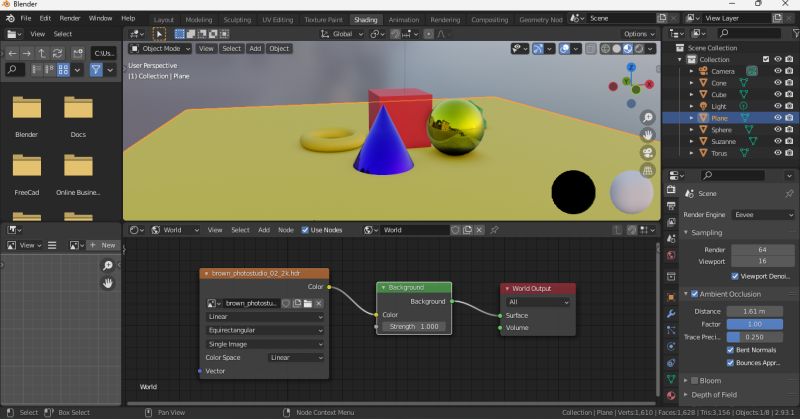This screenshot has height=419, width=800.
Task: Toggle Ambient Occlusion checkbox
Action: [x=694, y=294]
